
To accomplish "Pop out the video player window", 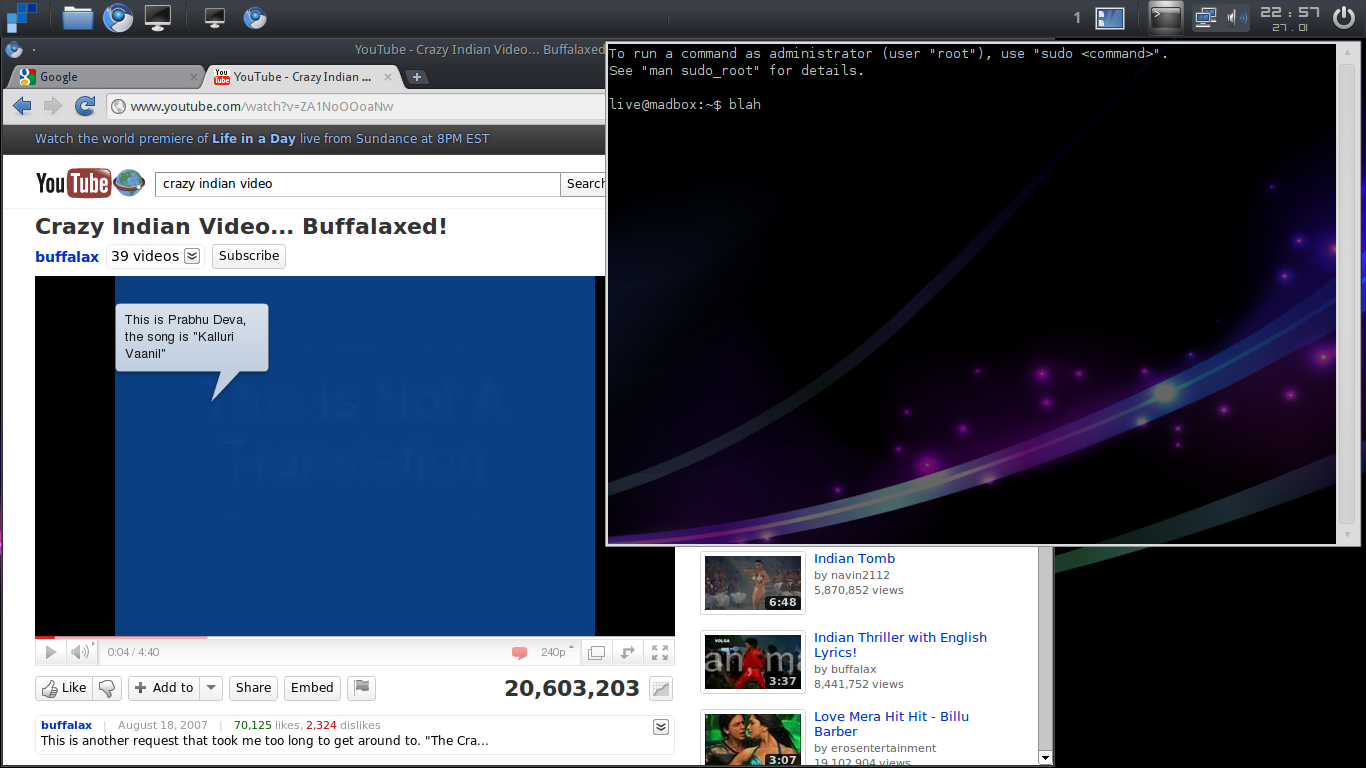I will coord(596,653).
